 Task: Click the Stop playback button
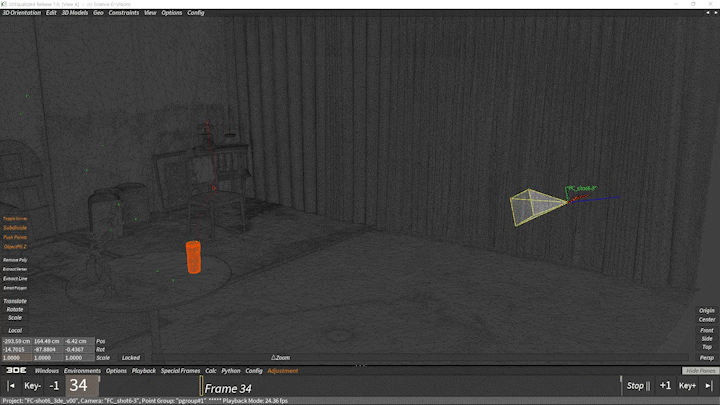click(x=638, y=386)
